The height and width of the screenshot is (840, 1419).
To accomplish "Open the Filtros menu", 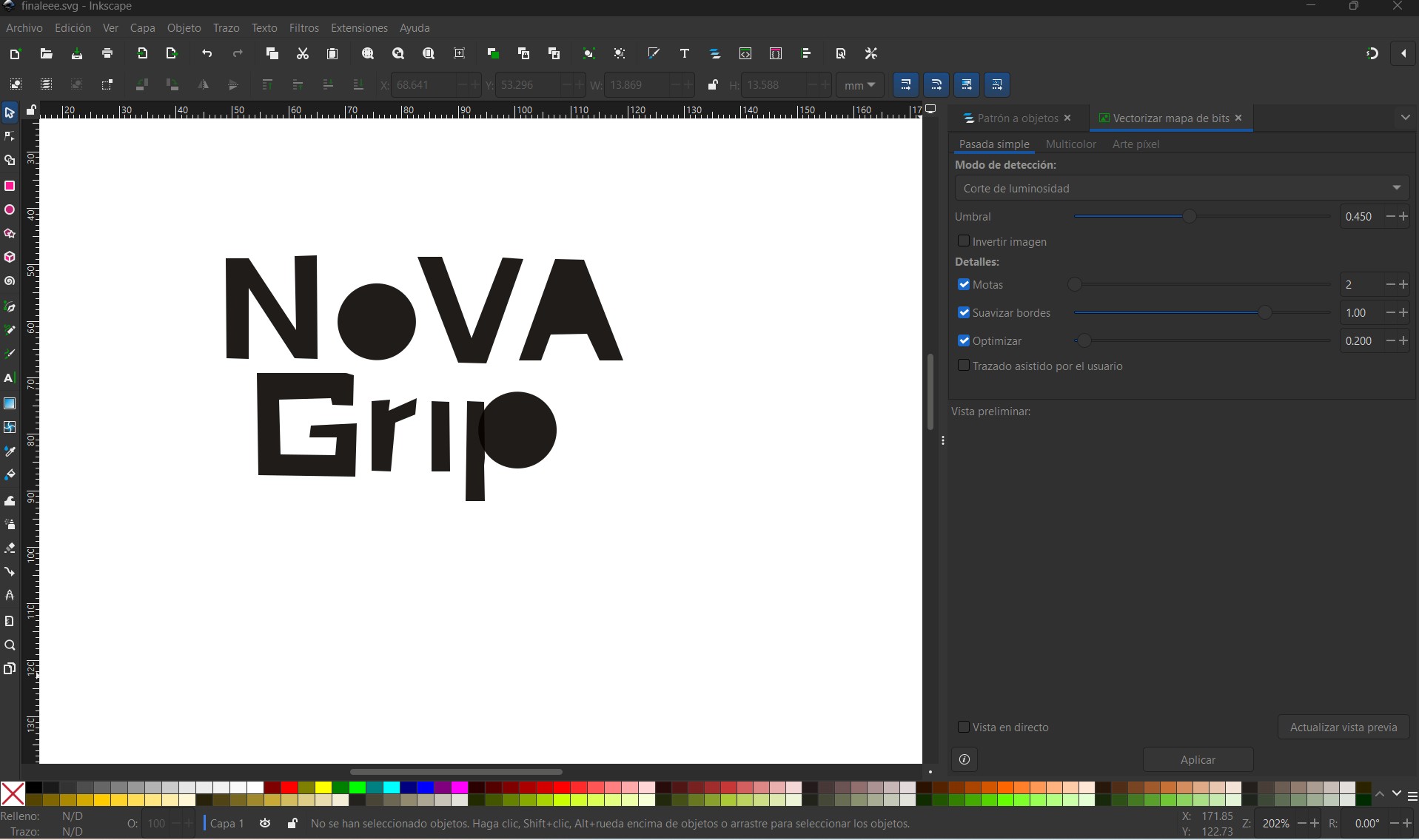I will coord(303,27).
